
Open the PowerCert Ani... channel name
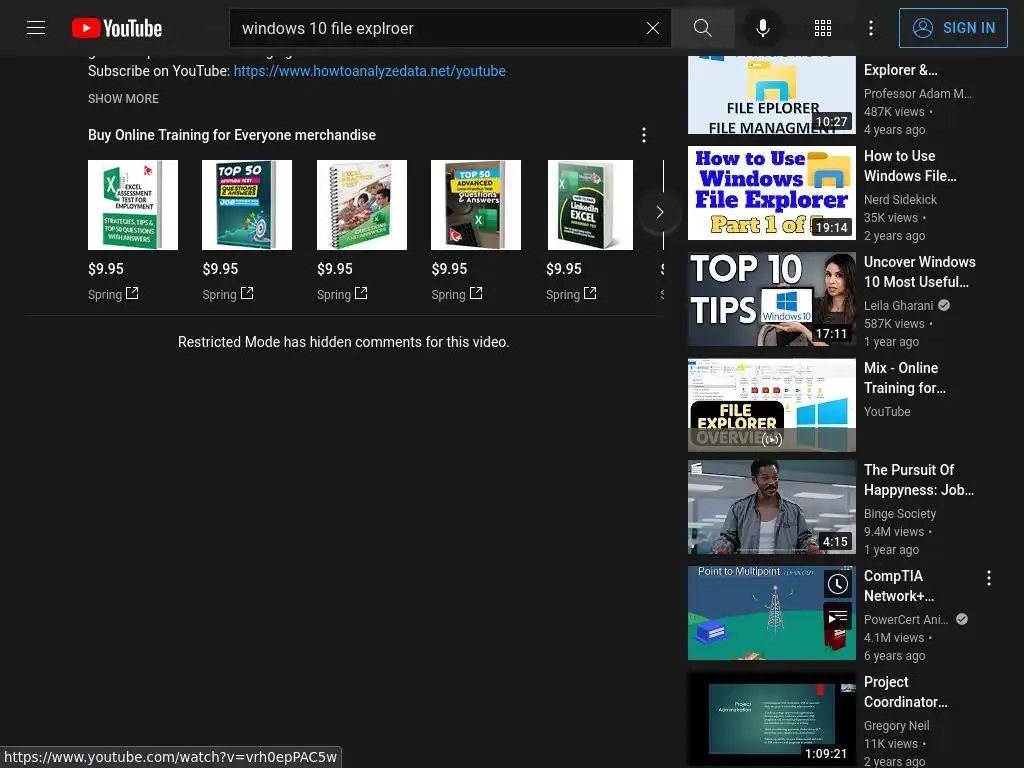tap(906, 620)
